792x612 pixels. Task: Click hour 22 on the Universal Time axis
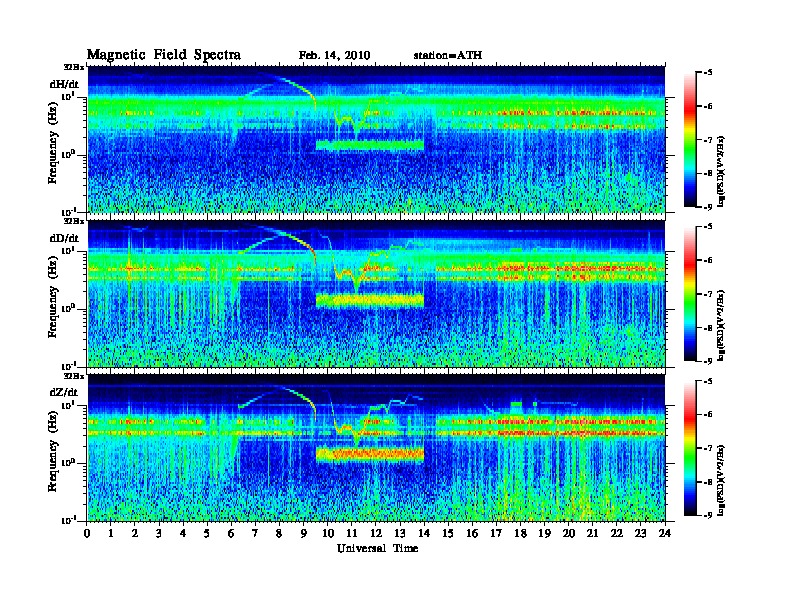(616, 533)
